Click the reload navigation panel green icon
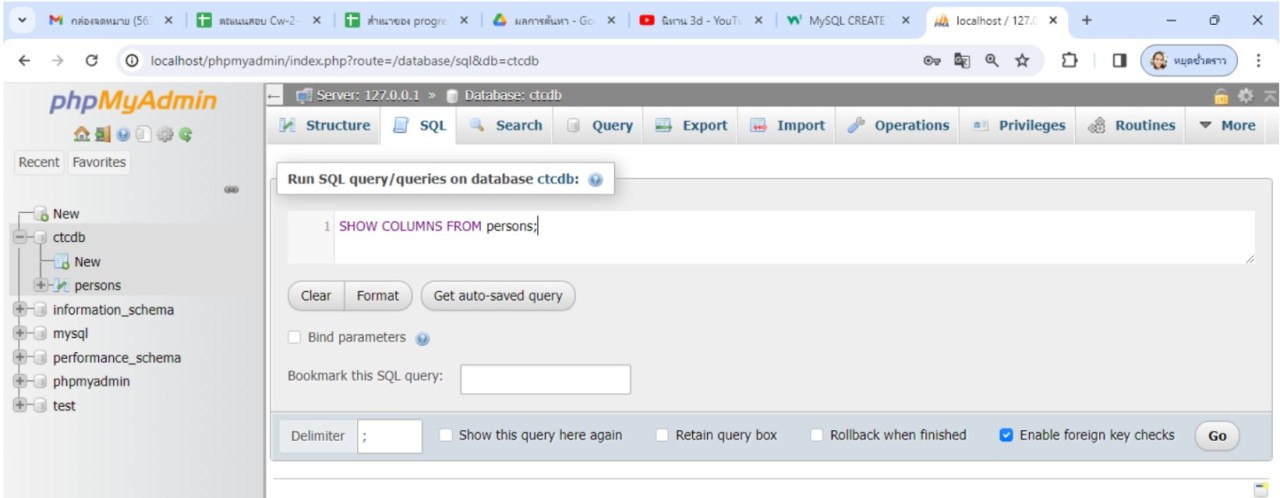1280x498 pixels. coord(186,134)
